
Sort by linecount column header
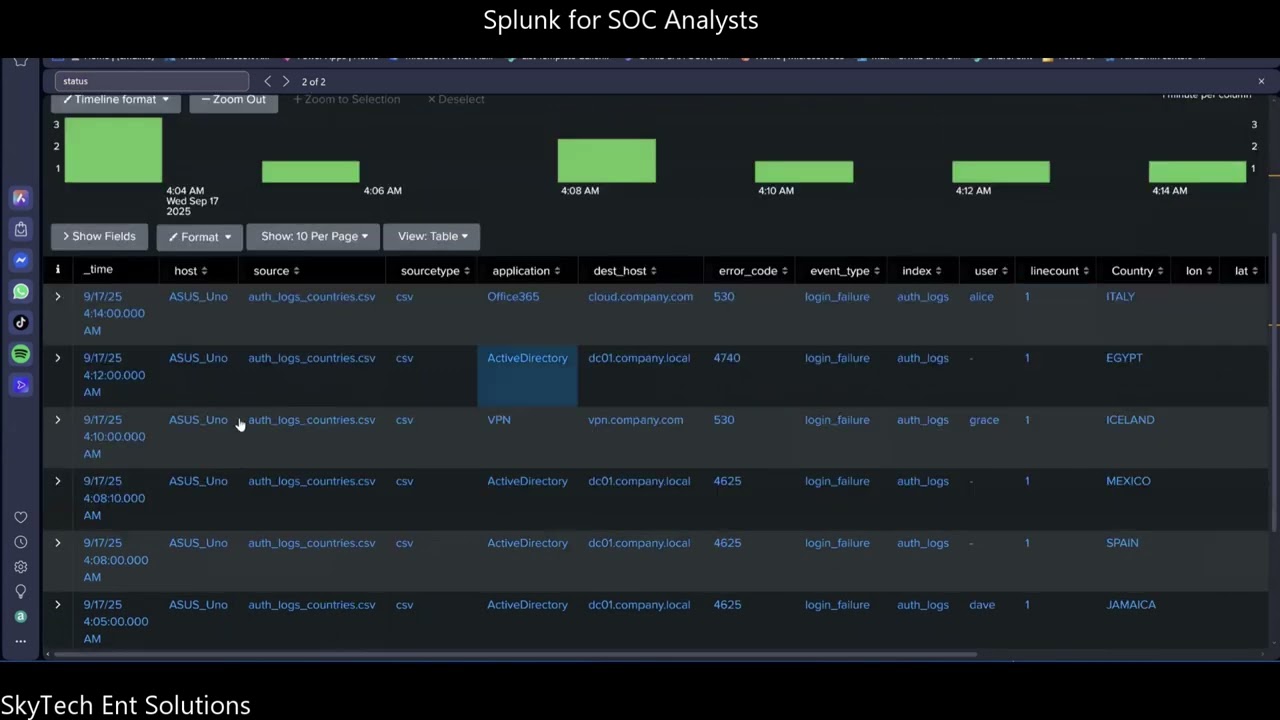pyautogui.click(x=1060, y=271)
